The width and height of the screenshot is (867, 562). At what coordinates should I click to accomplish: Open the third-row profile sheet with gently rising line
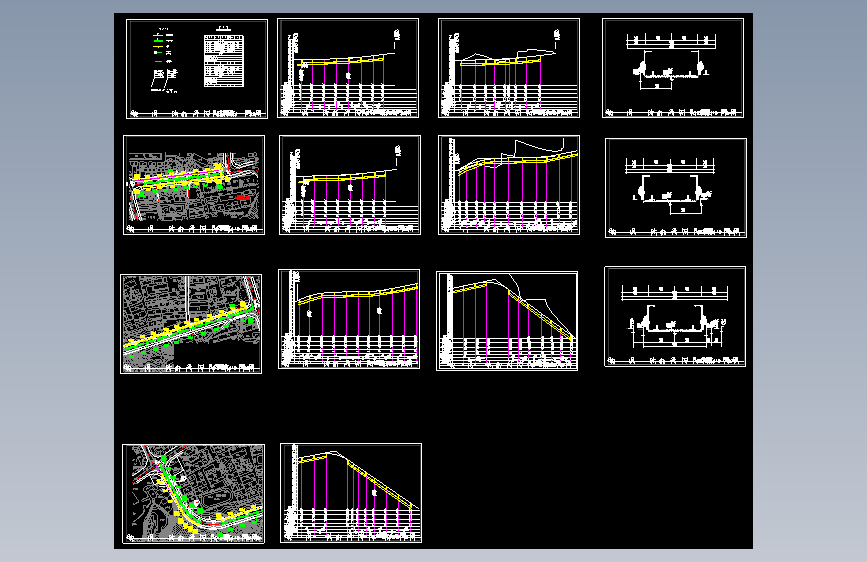(349, 319)
